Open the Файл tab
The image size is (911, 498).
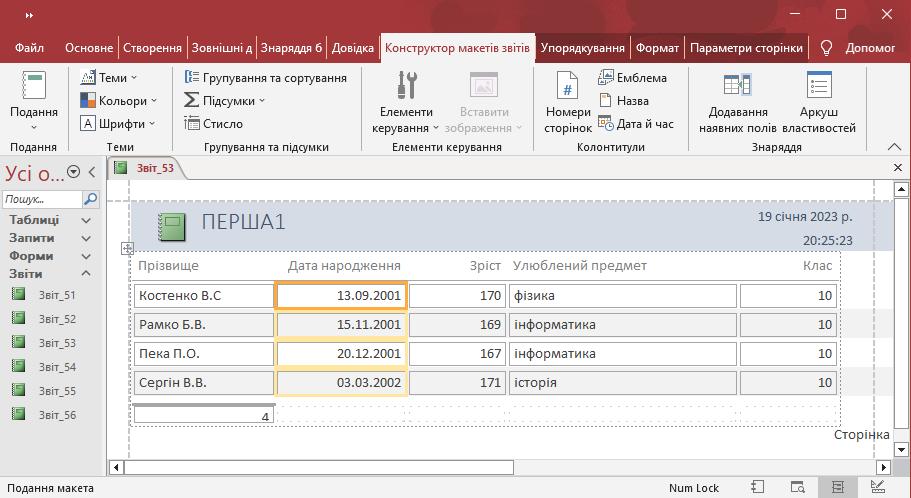tap(29, 48)
